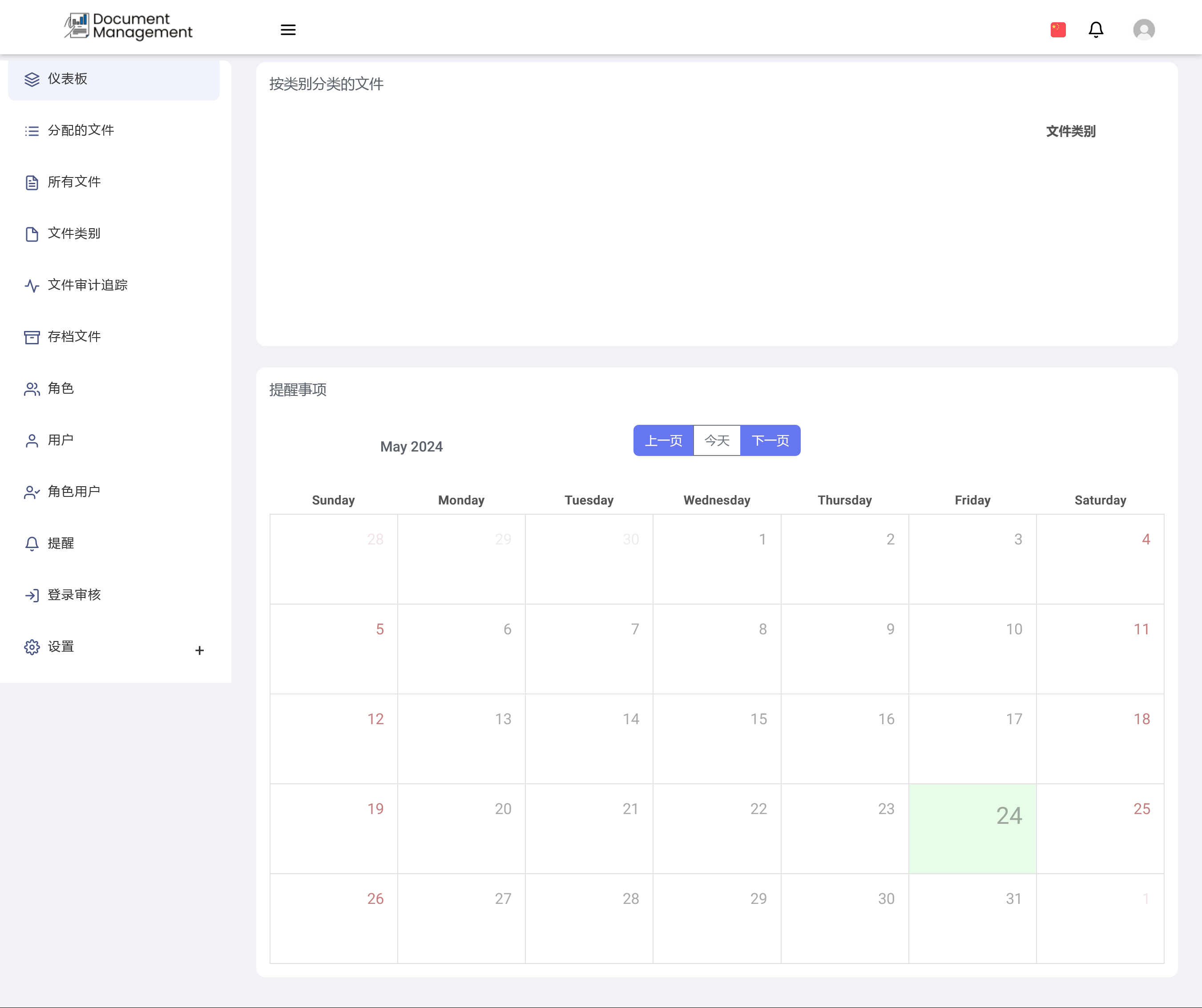Open 文件类别 sidebar item
Viewport: 1202px width, 1008px height.
[x=74, y=234]
